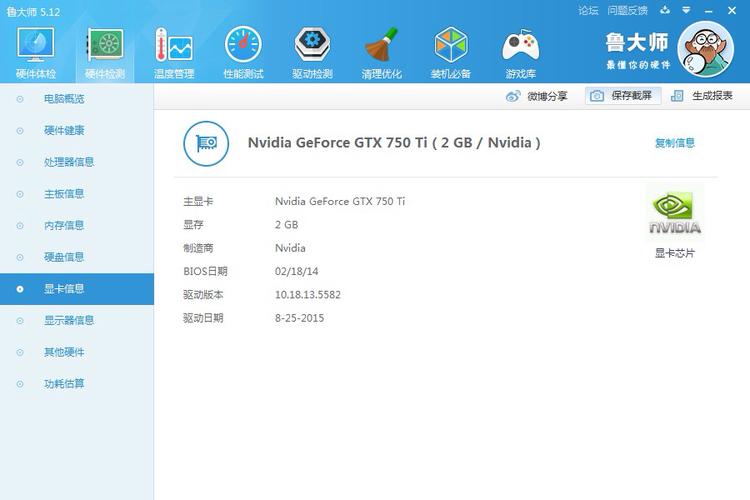The image size is (750, 500).
Task: Click driver version 10.18.13.5582
Action: [x=308, y=295]
